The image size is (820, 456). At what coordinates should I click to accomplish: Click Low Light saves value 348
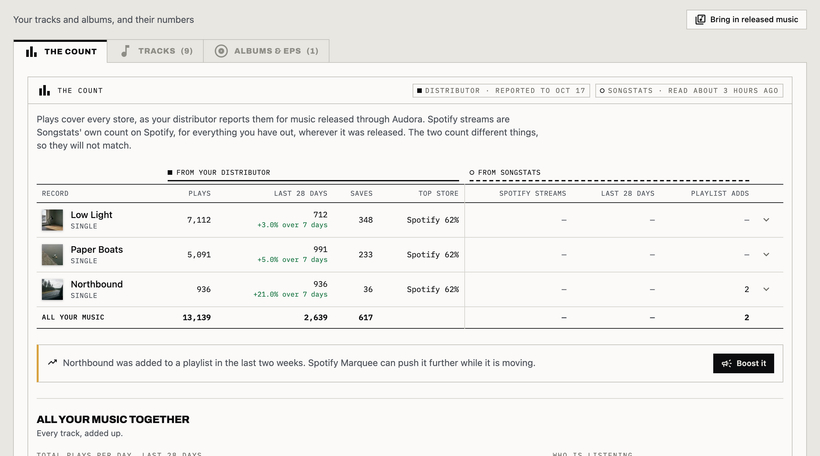pyautogui.click(x=366, y=220)
